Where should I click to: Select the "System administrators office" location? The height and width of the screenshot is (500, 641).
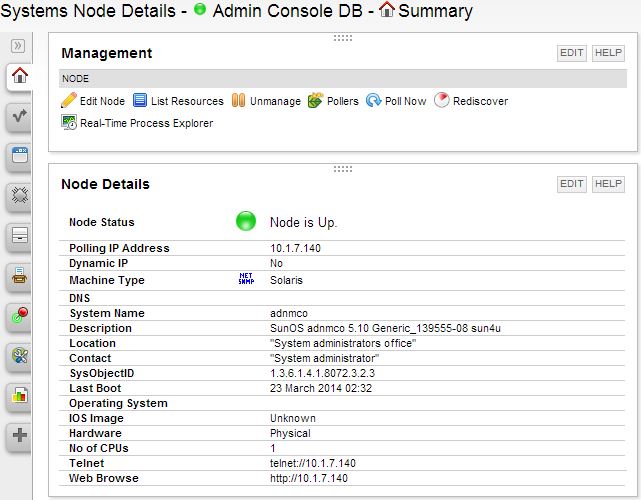point(343,343)
